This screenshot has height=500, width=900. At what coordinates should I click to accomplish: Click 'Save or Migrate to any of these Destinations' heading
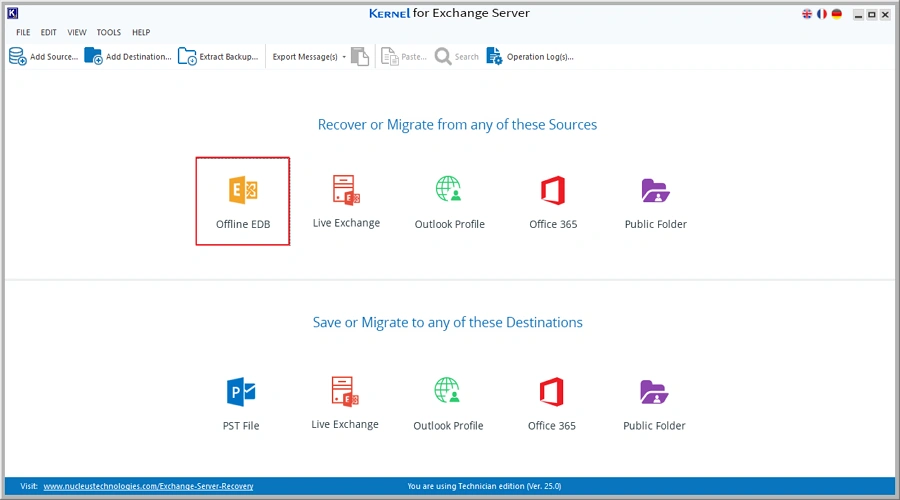click(448, 323)
